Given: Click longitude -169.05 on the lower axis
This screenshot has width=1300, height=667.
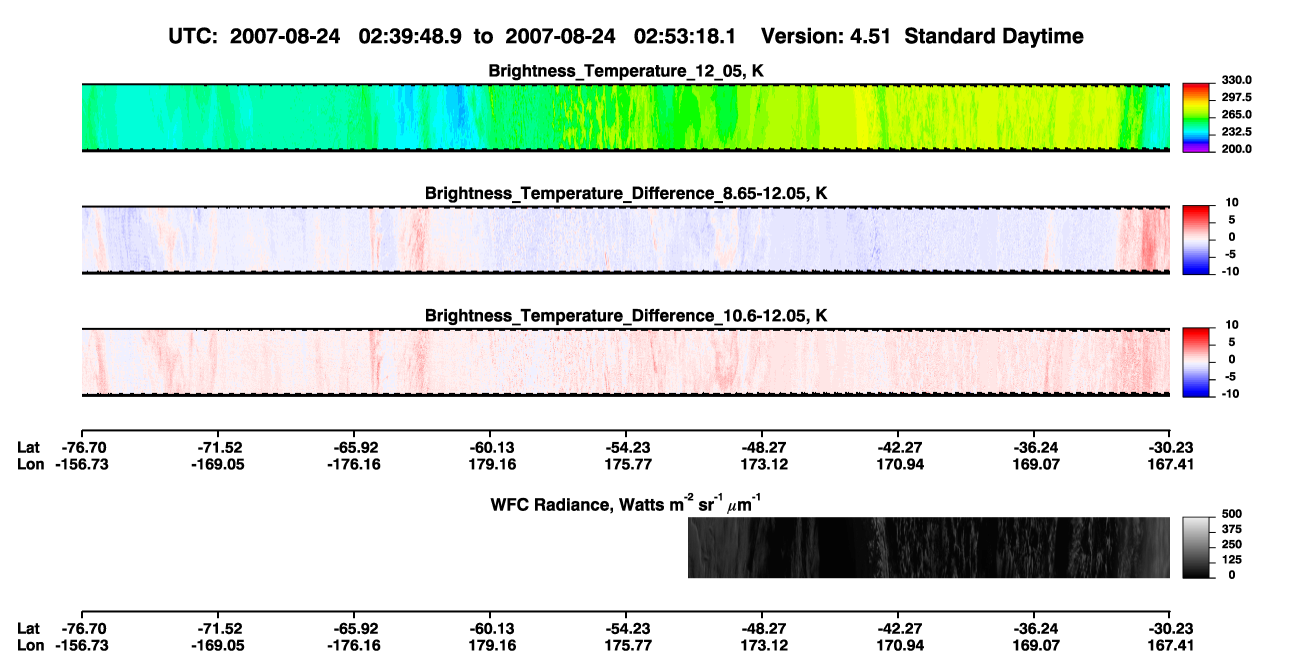Looking at the screenshot, I should (217, 645).
